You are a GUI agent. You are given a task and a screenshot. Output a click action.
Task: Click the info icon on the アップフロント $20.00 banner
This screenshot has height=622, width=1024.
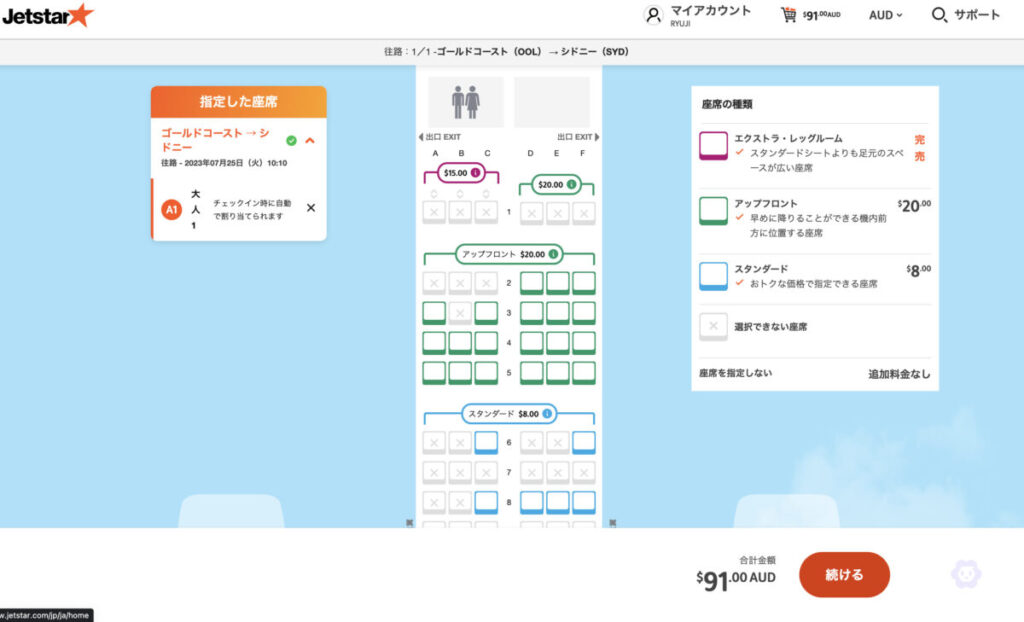[x=553, y=254]
